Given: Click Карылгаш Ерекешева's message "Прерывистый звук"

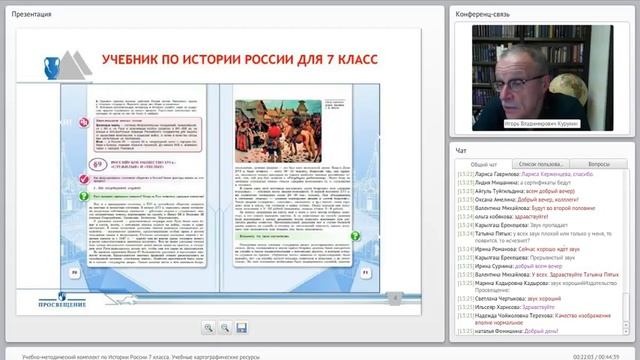Looking at the screenshot, I should pos(516,258).
